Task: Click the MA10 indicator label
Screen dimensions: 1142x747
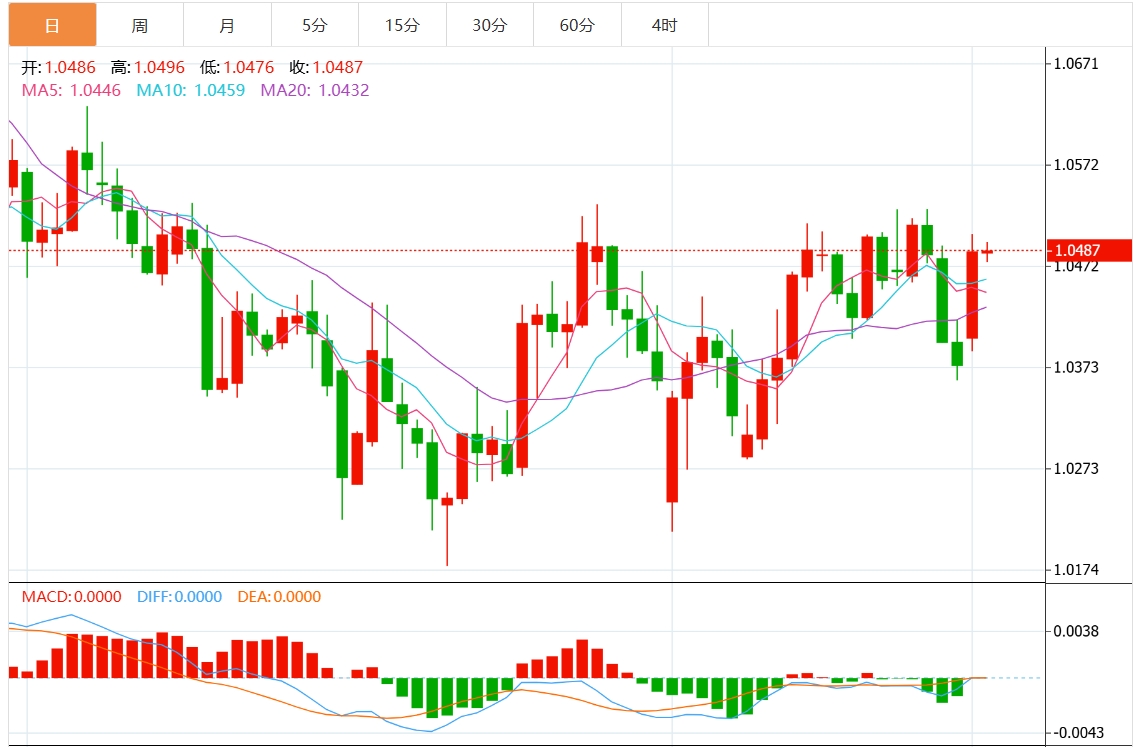Action: [191, 90]
